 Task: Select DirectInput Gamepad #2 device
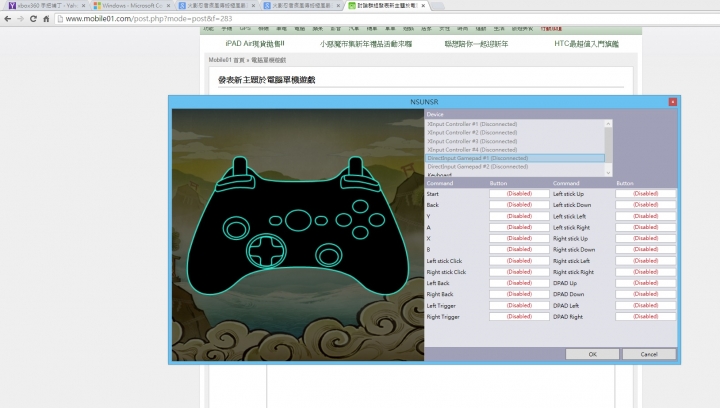pos(515,167)
